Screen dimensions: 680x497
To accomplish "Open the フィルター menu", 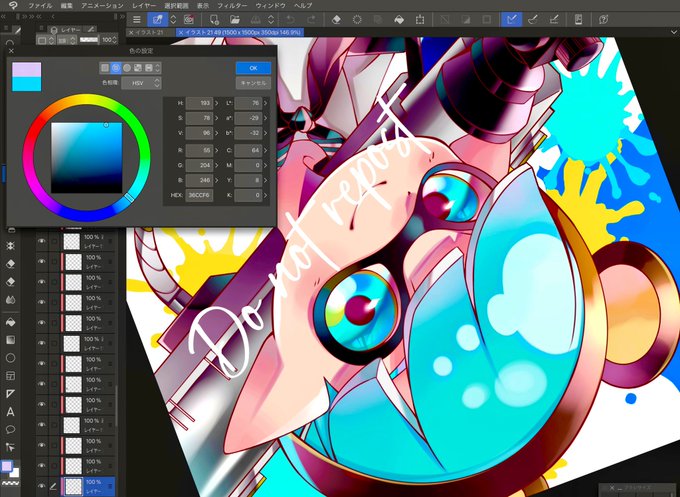I will pyautogui.click(x=232, y=6).
